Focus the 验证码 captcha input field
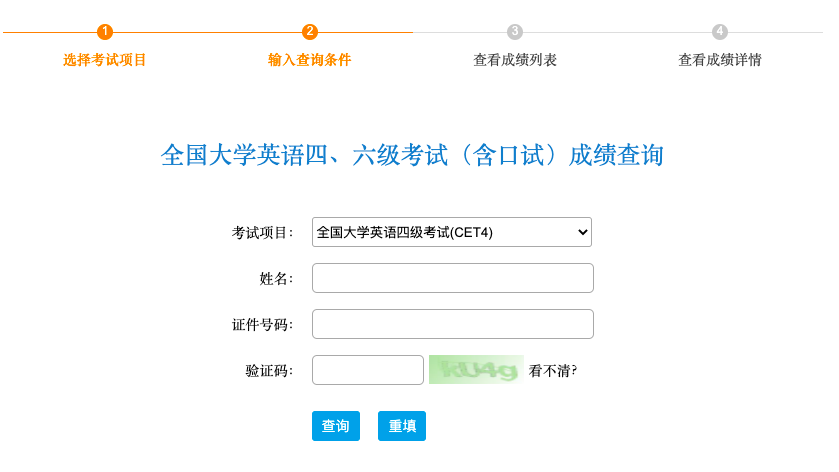 (368, 370)
